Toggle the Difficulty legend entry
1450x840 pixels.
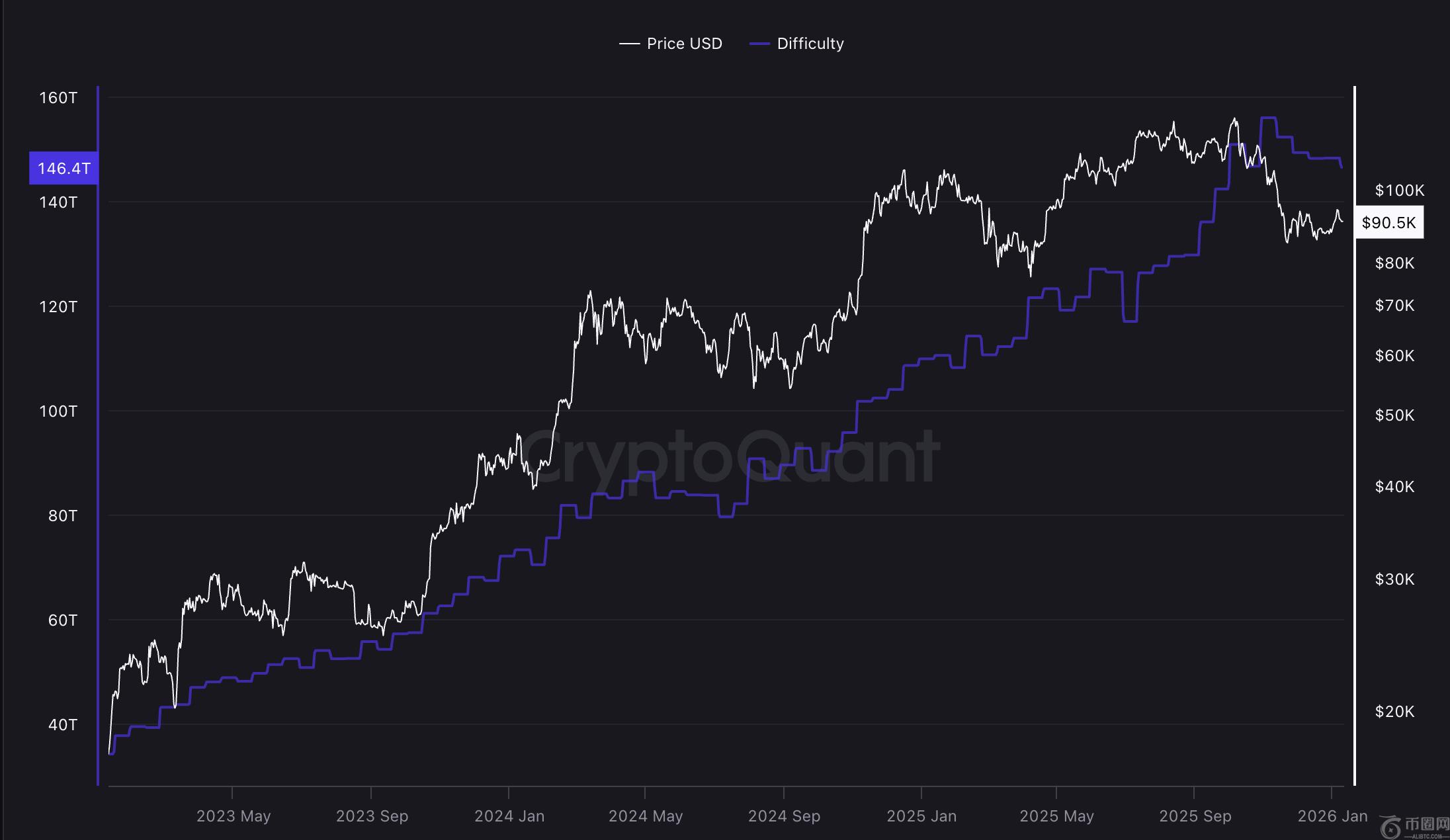click(x=810, y=44)
